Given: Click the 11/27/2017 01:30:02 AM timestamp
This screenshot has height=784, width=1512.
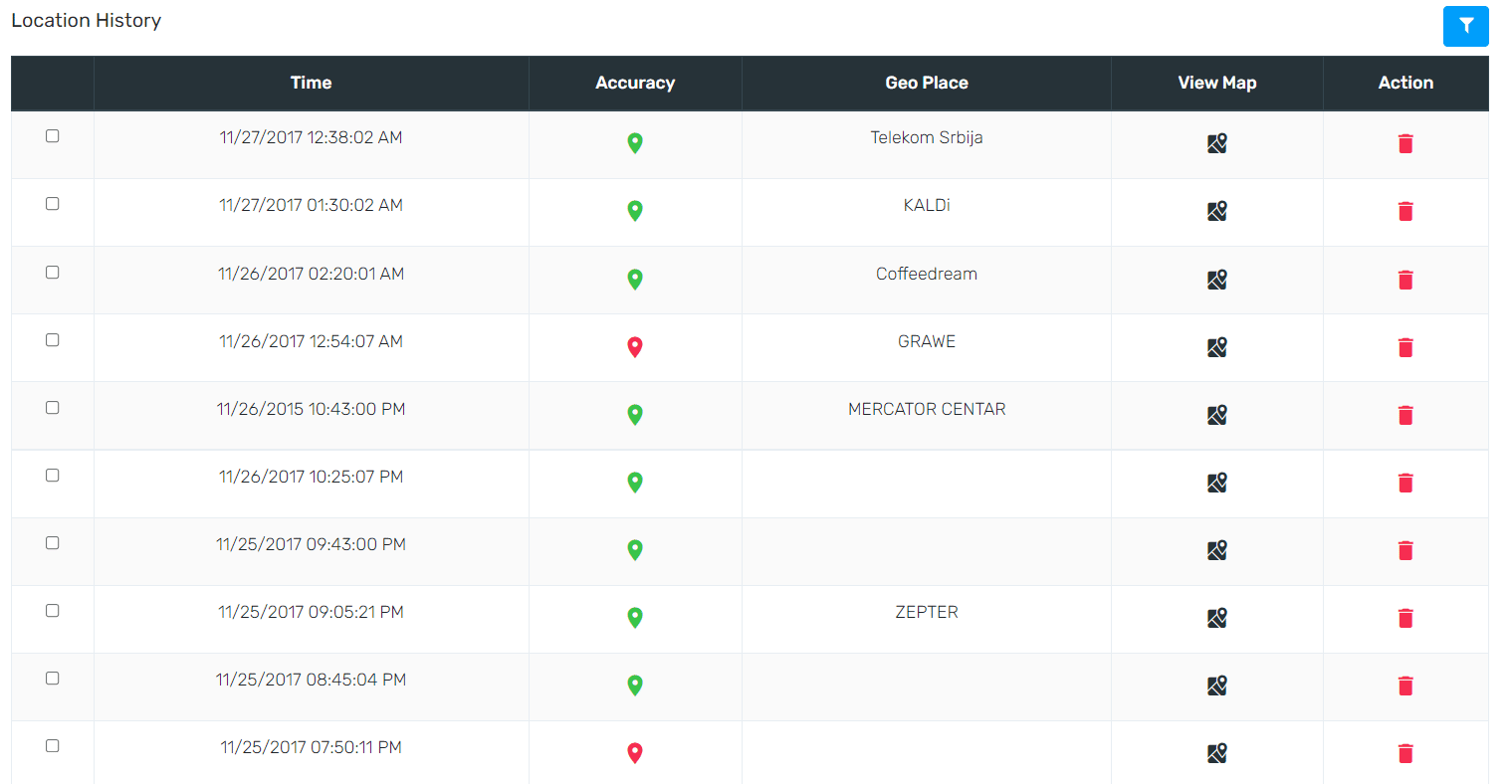Looking at the screenshot, I should 312,206.
